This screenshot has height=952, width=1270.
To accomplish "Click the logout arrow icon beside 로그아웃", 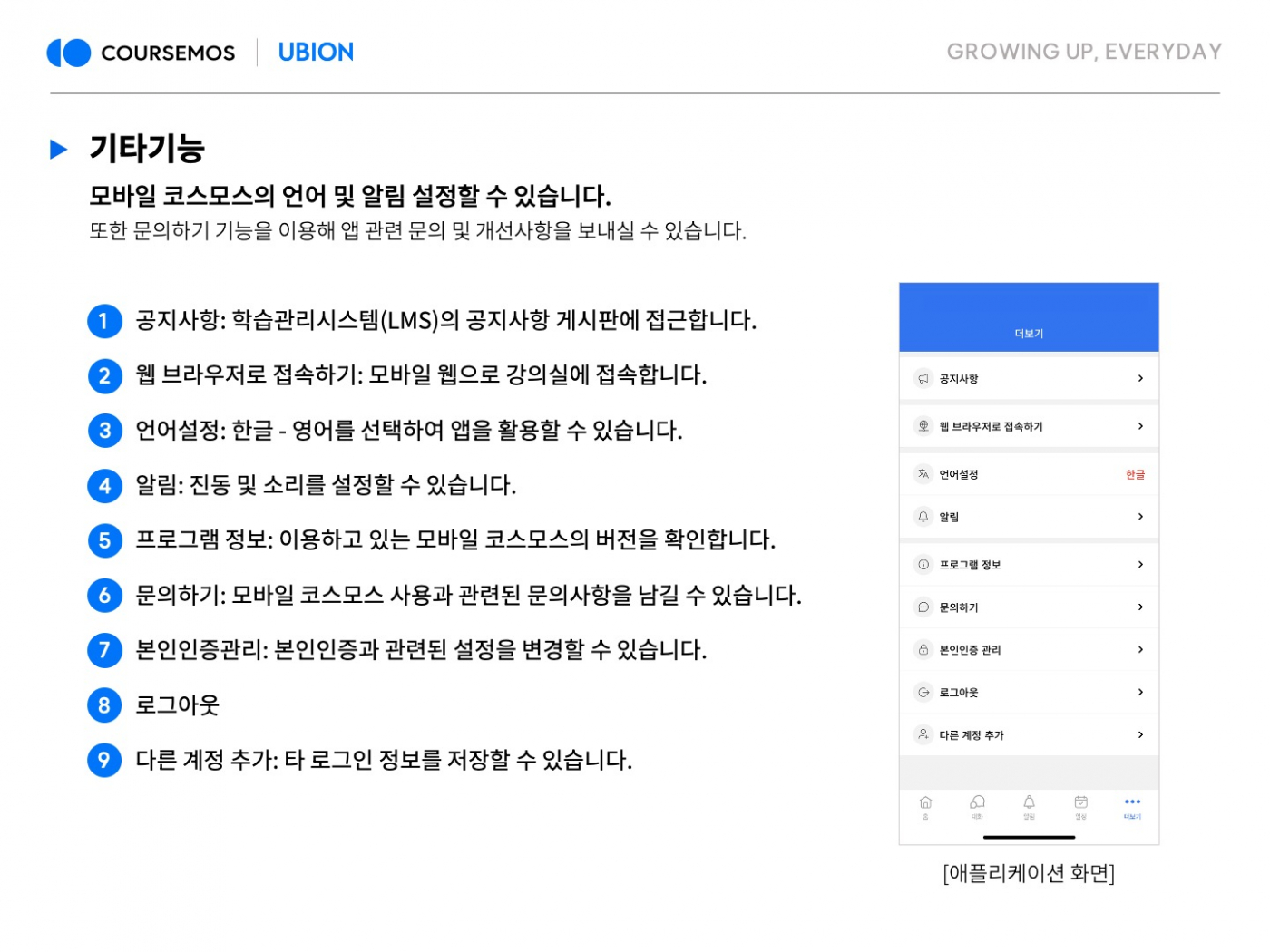I will (x=923, y=693).
